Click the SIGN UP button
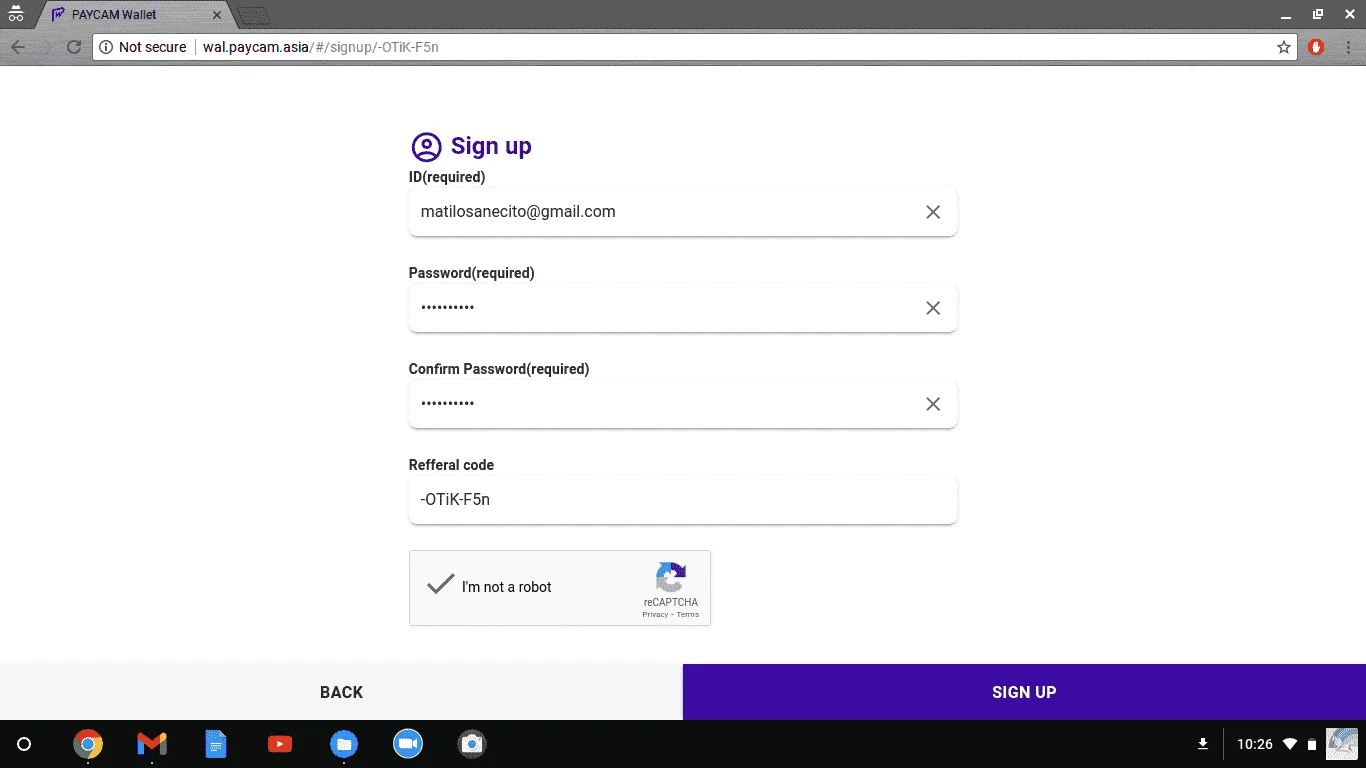 1024,692
